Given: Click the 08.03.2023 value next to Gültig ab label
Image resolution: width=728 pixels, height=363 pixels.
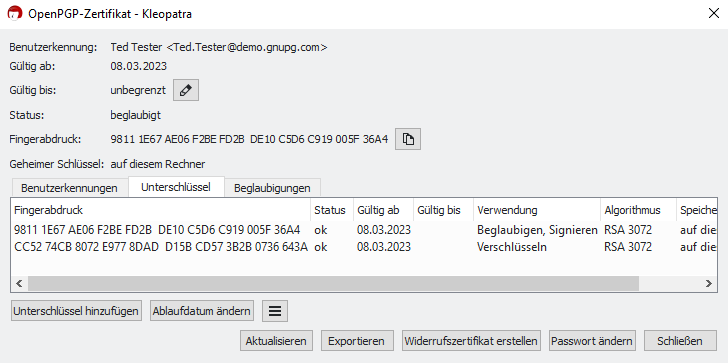Looking at the screenshot, I should pos(139,66).
